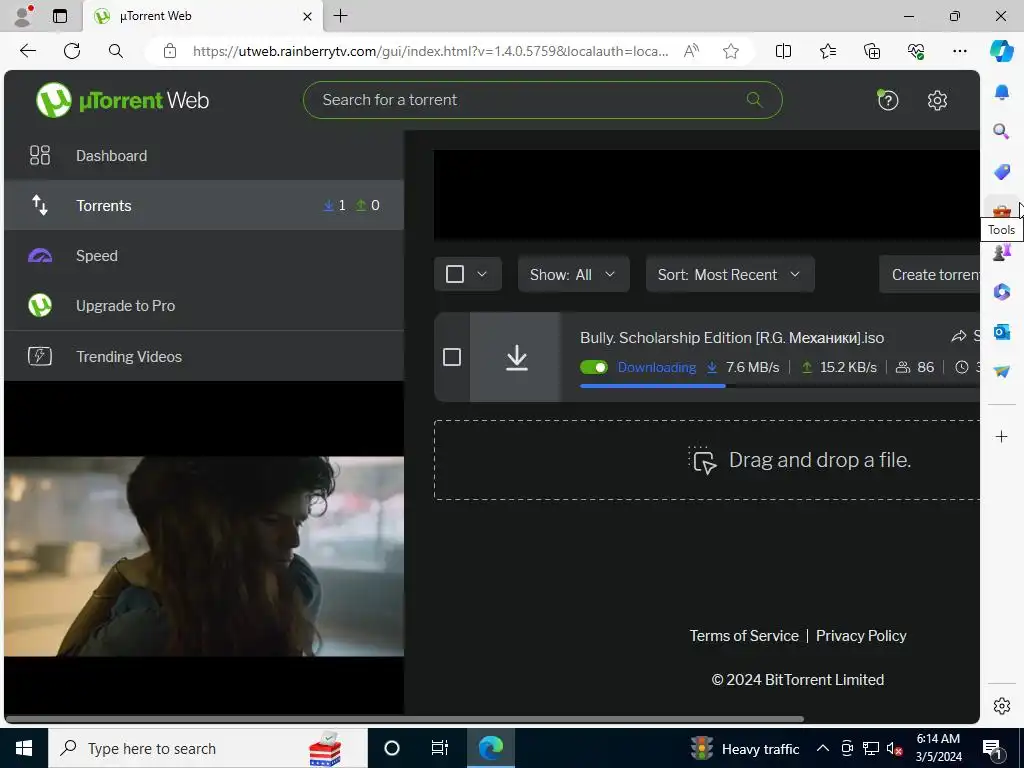Open Edge sidebar settings gear at bottom
This screenshot has width=1024, height=768.
(x=1001, y=706)
